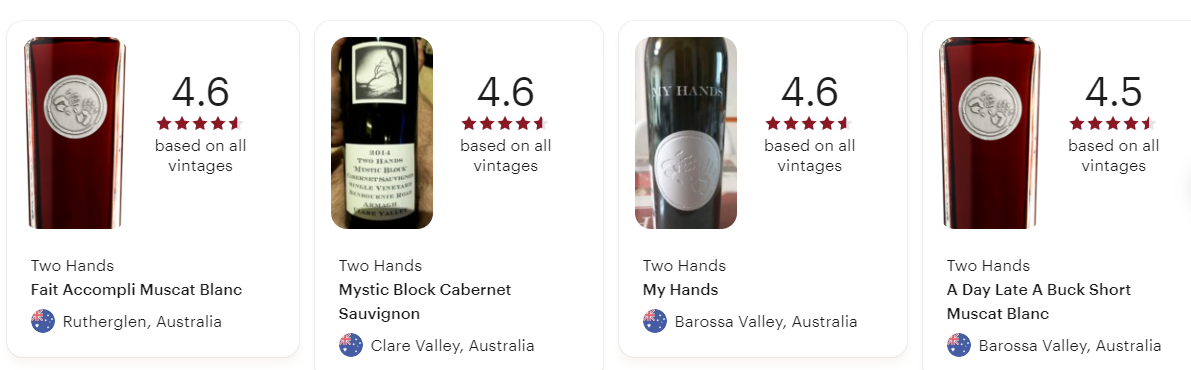Click the Clare Valley, Australia region text
This screenshot has height=370, width=1191.
click(453, 346)
